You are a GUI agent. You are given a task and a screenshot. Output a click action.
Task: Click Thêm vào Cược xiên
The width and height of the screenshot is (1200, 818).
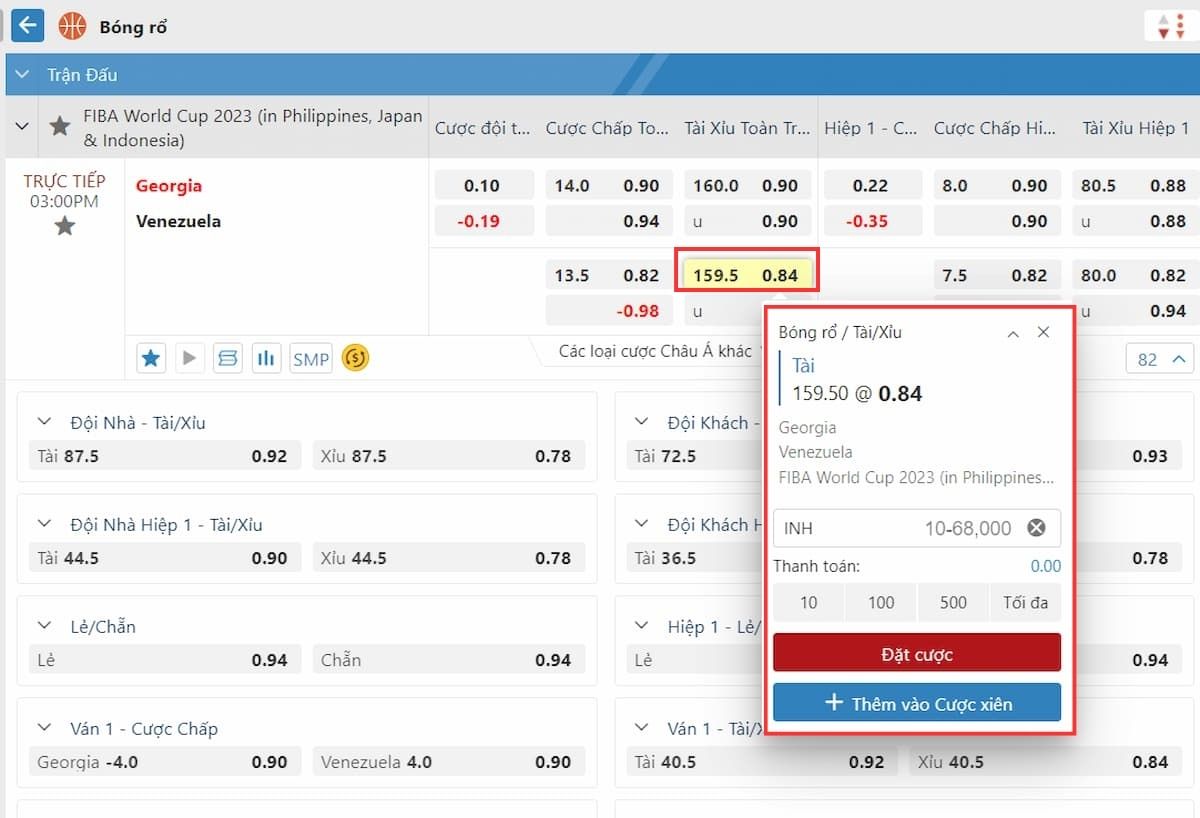916,702
